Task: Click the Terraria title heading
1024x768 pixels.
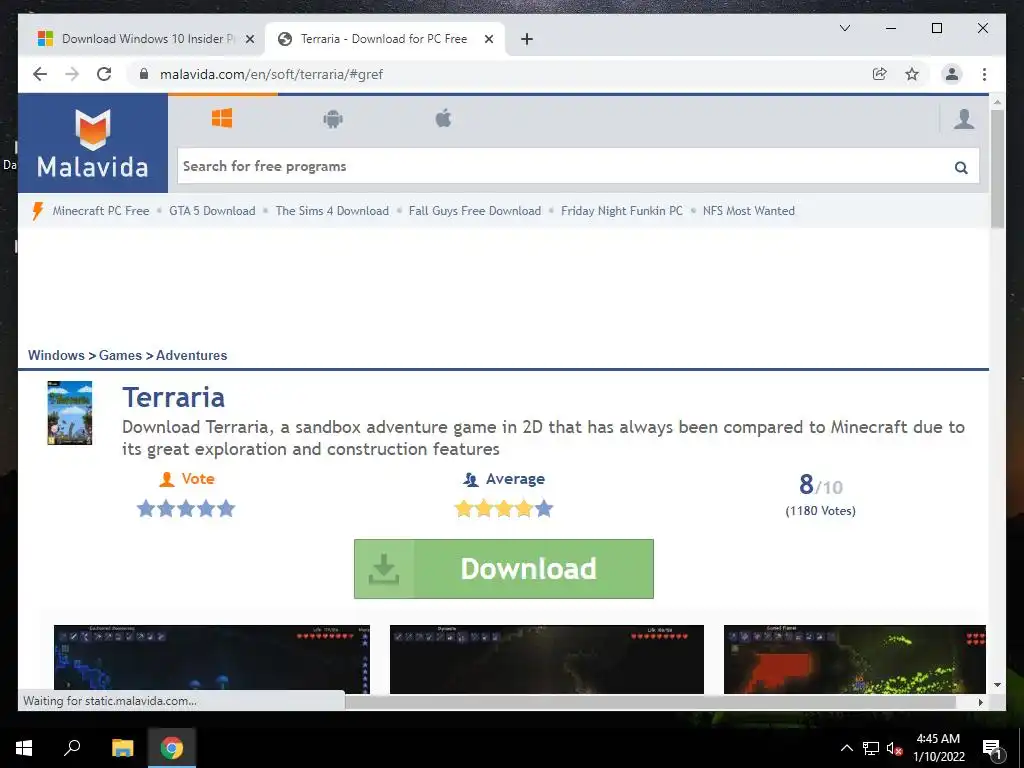Action: (174, 397)
